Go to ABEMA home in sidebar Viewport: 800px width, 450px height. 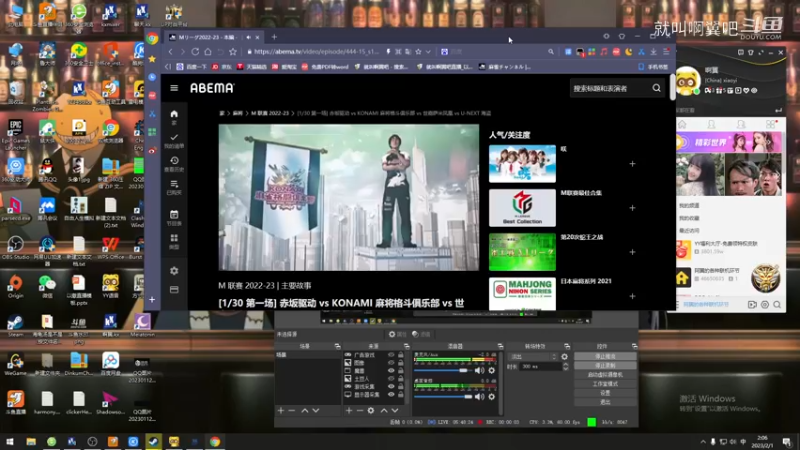pyautogui.click(x=174, y=116)
